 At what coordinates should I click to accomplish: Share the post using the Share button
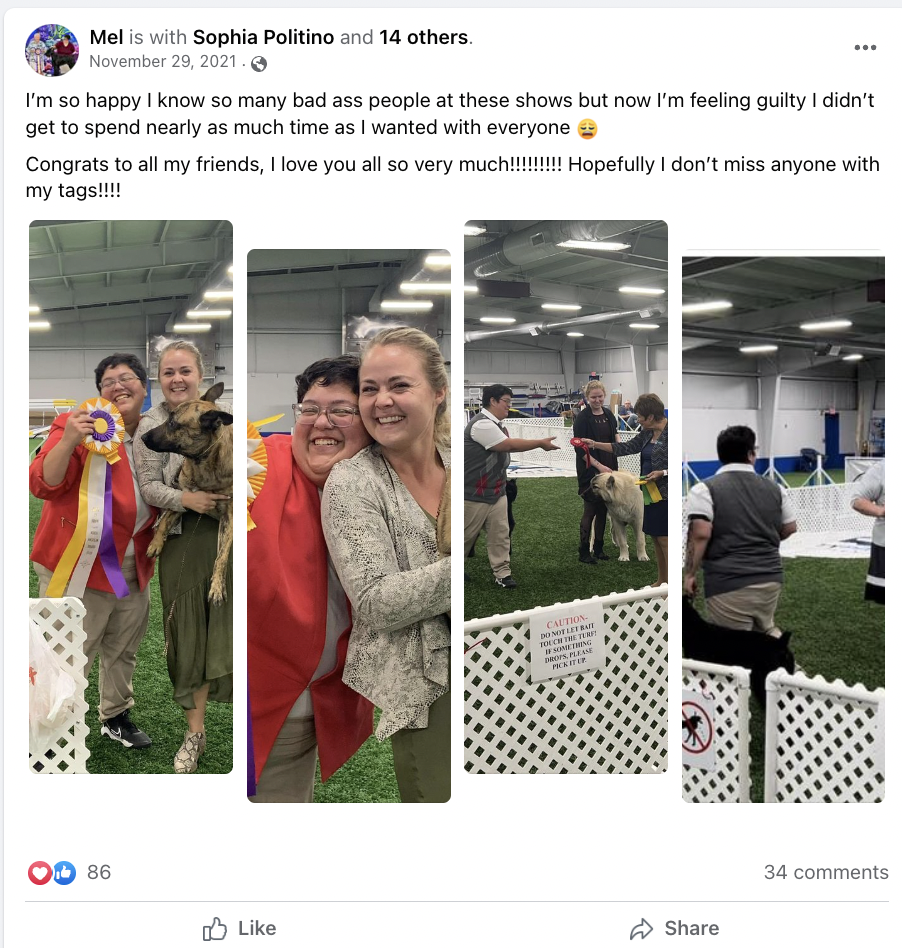675,928
